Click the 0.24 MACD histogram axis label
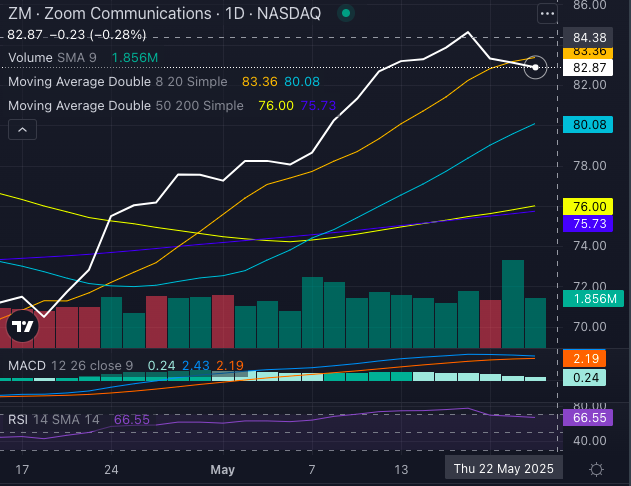This screenshot has height=486, width=631. coord(585,378)
